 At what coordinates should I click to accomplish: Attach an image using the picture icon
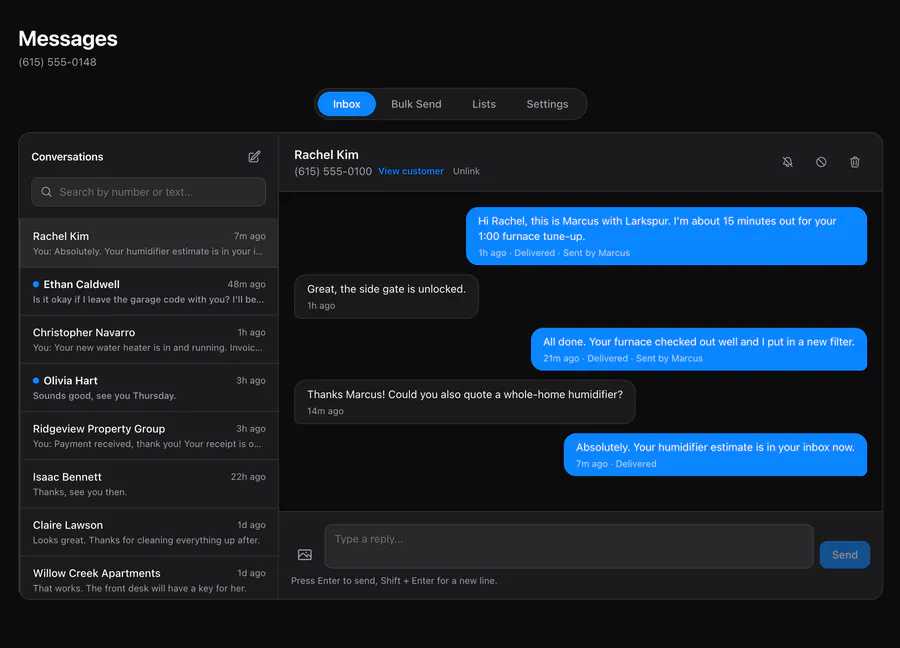pyautogui.click(x=305, y=554)
